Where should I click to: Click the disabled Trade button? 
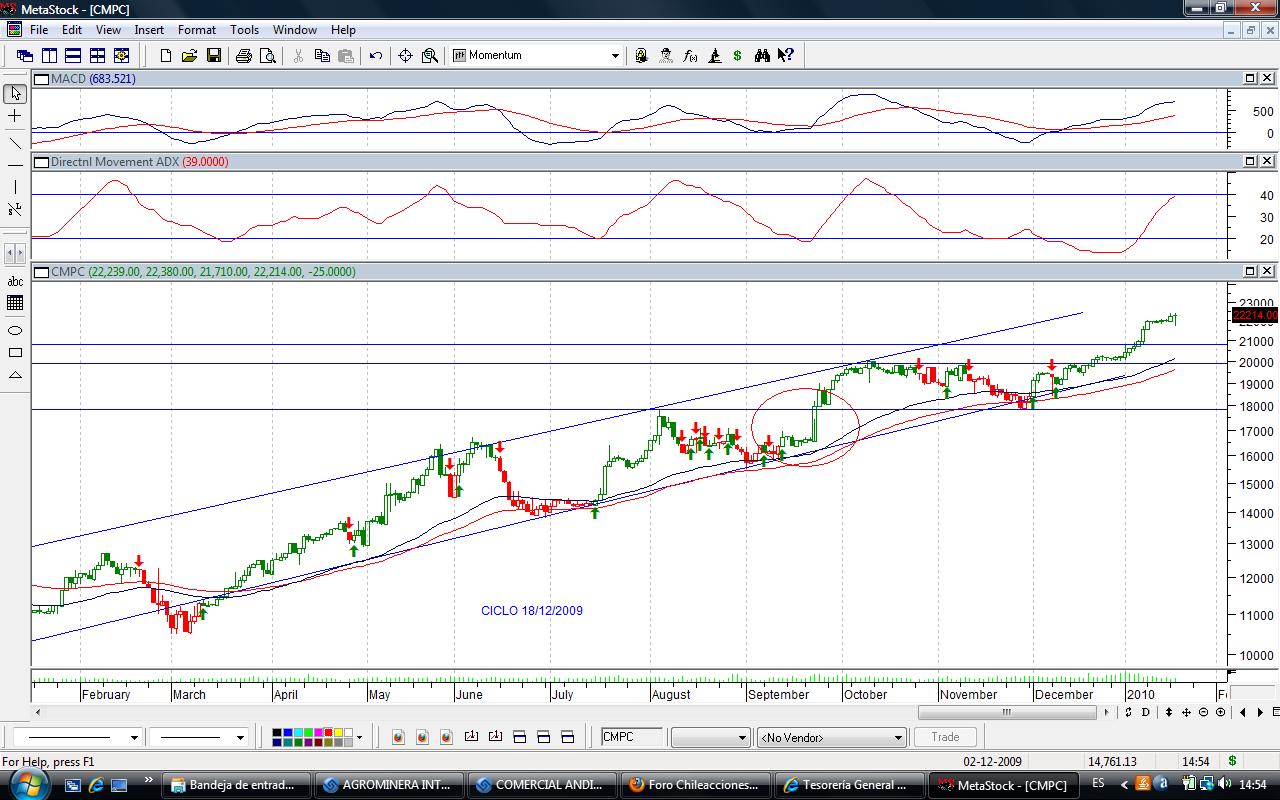click(x=945, y=737)
